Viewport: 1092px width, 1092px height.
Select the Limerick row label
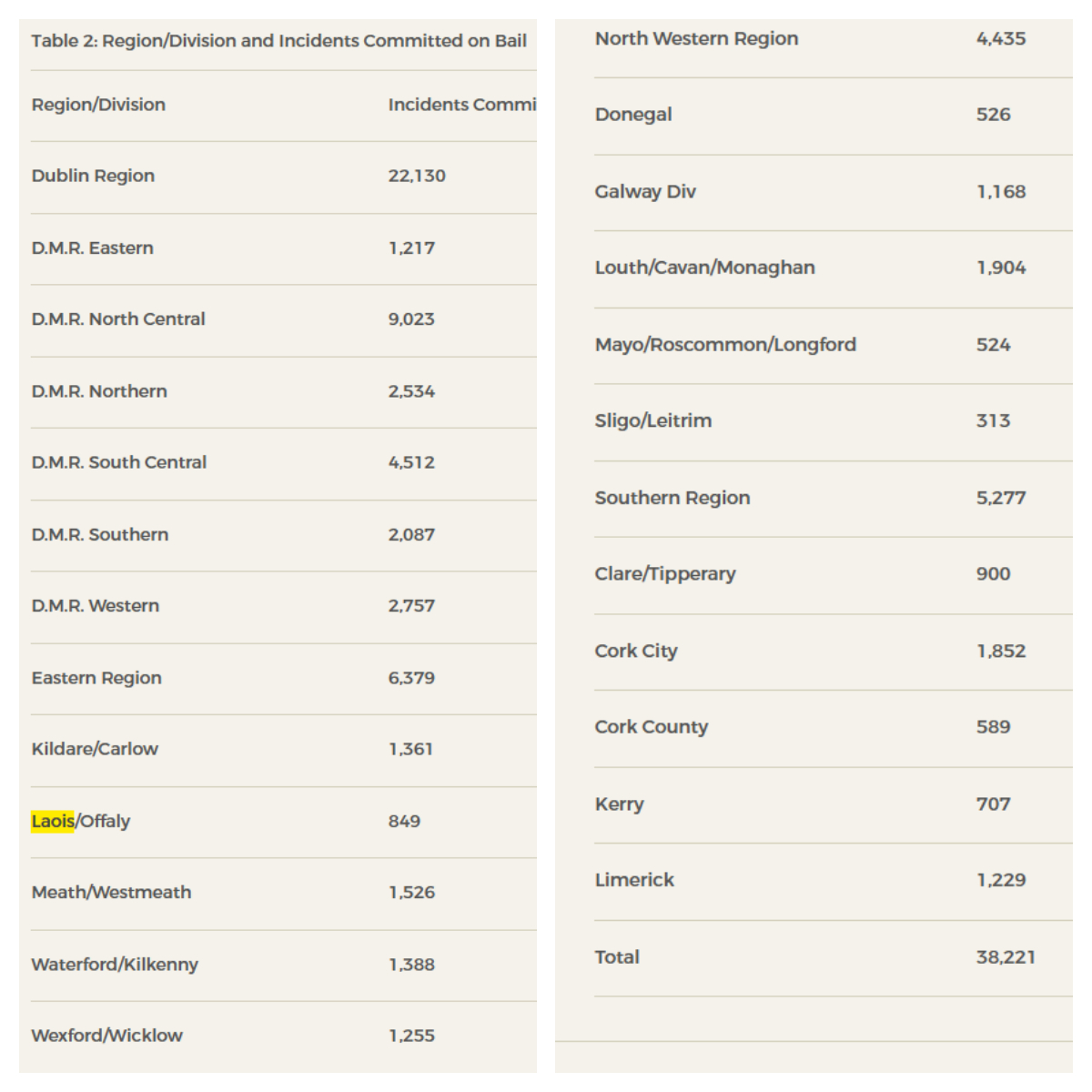tap(634, 880)
